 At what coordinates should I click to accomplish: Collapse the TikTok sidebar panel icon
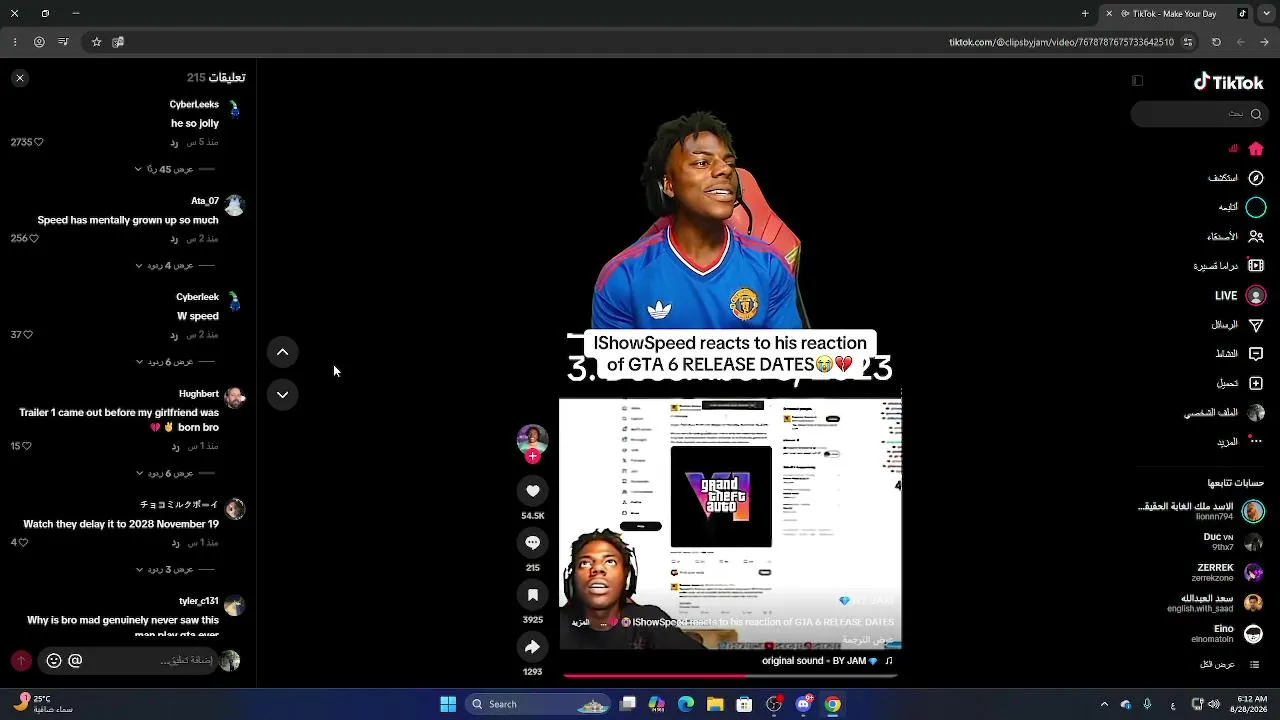pyautogui.click(x=1137, y=81)
